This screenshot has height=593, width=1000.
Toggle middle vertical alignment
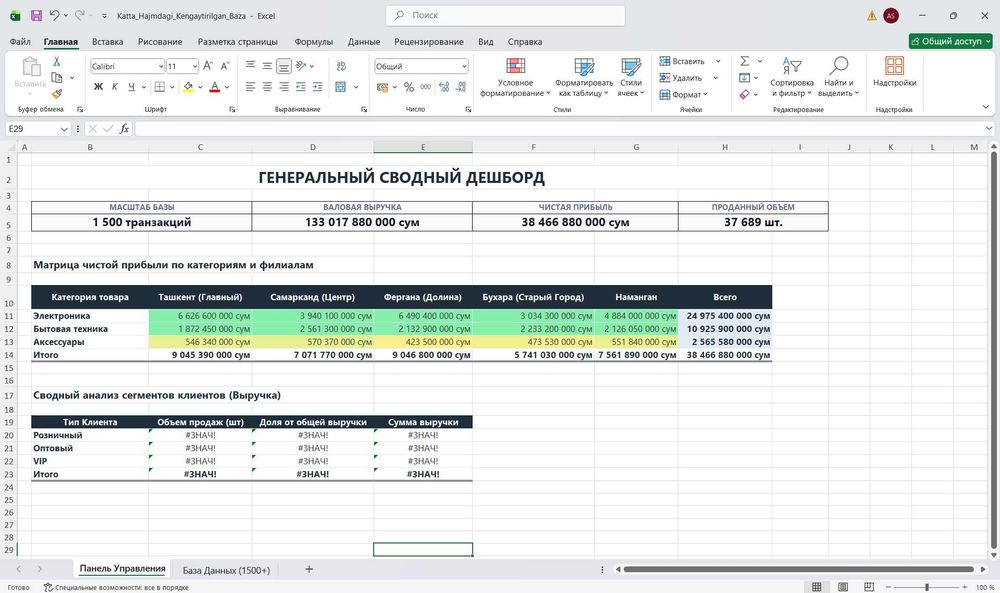tap(267, 66)
